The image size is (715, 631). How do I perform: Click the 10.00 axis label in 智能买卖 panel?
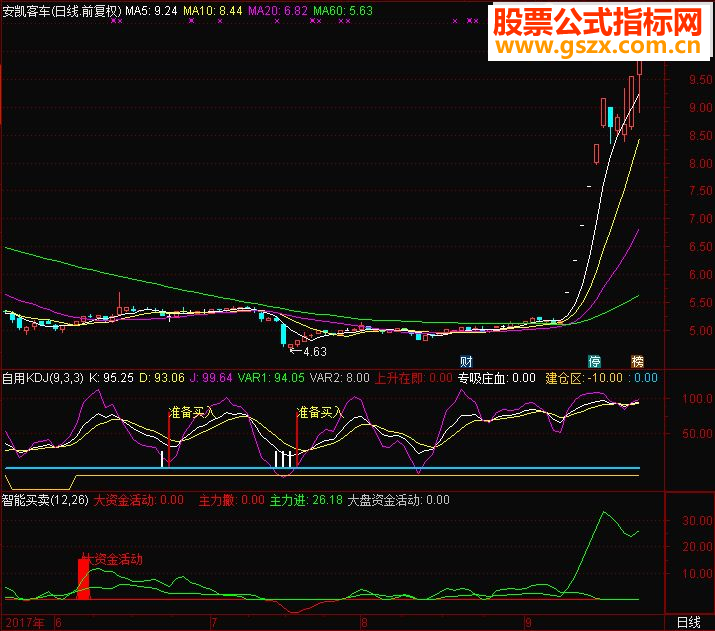pyautogui.click(x=697, y=574)
